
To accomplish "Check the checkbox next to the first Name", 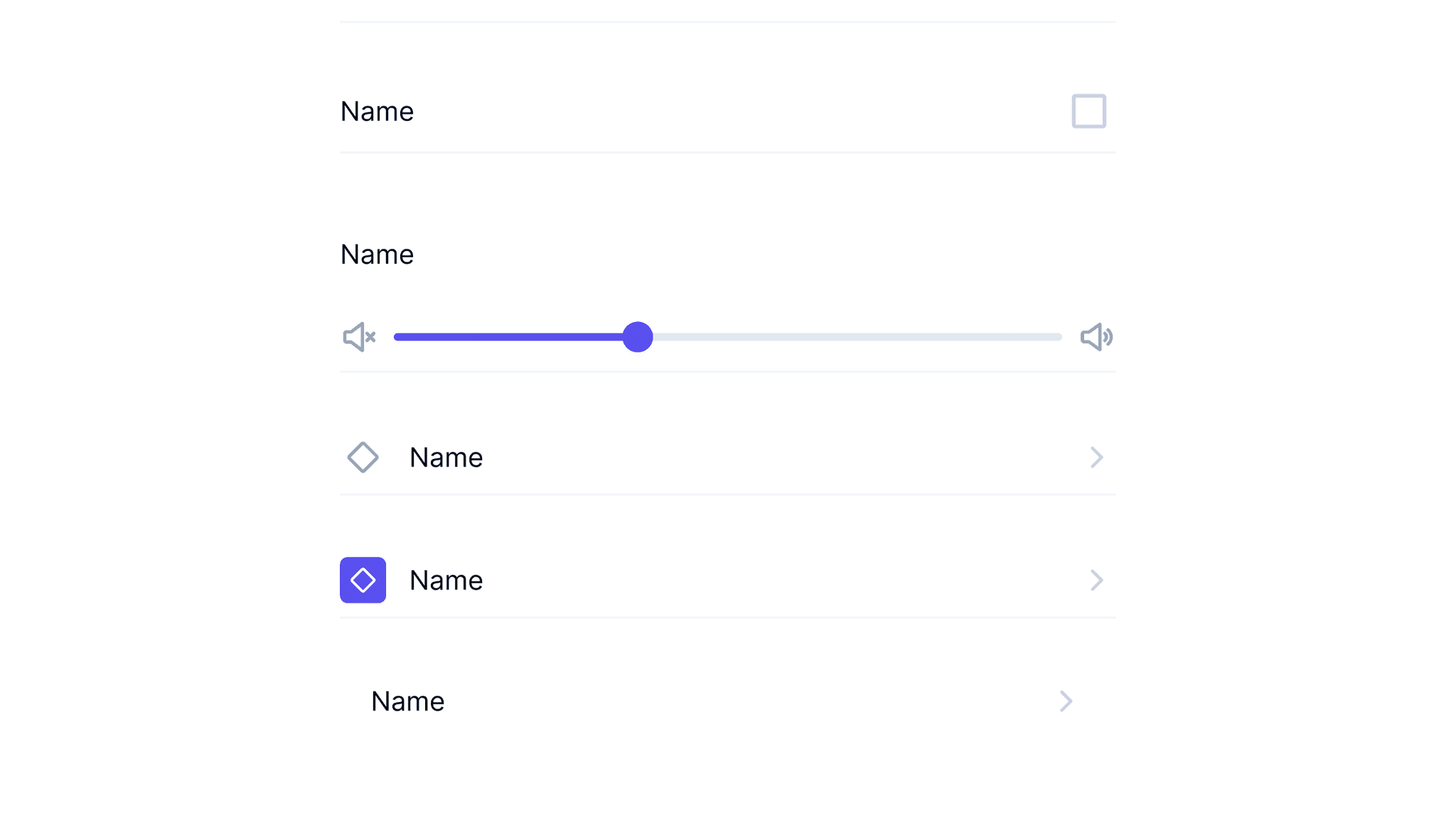I will coord(1088,111).
